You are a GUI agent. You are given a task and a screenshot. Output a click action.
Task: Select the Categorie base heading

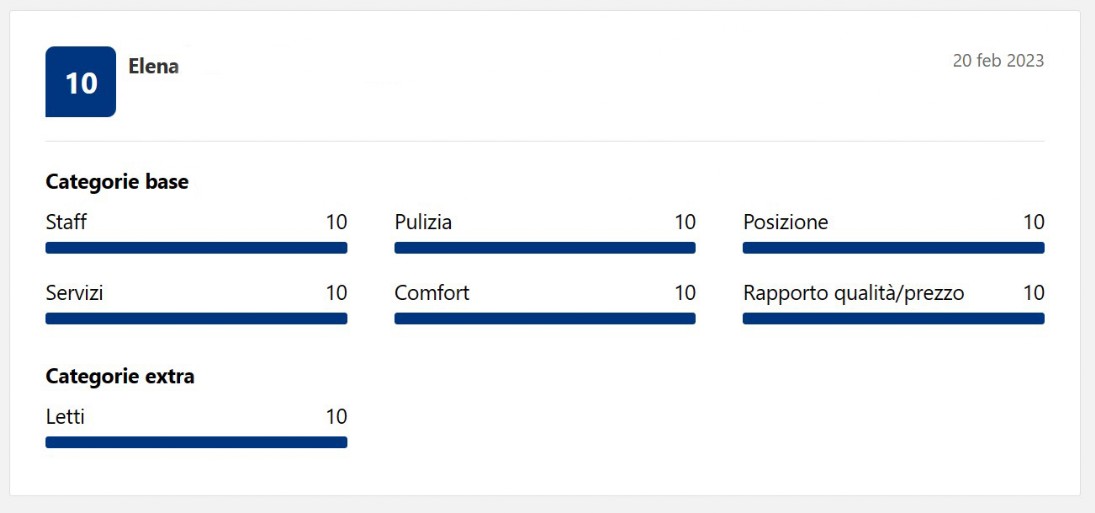pyautogui.click(x=117, y=182)
